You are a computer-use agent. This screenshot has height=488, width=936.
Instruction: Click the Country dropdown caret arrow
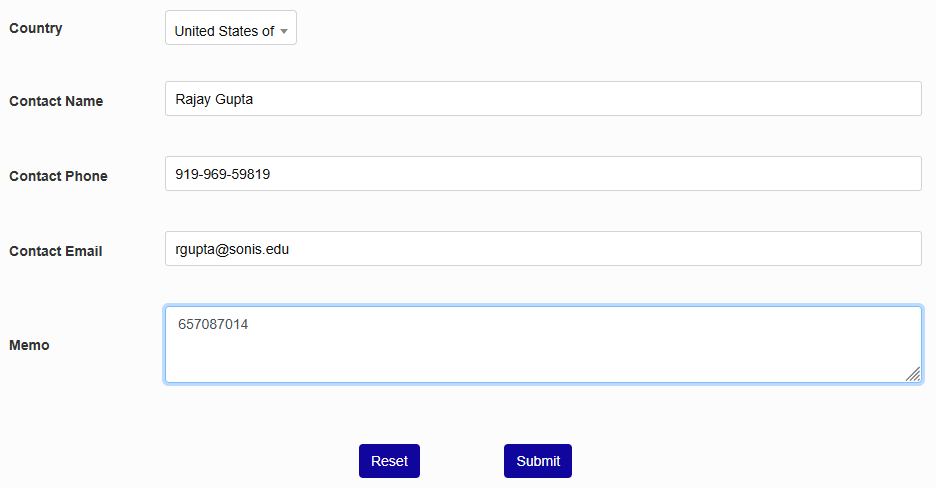(284, 31)
